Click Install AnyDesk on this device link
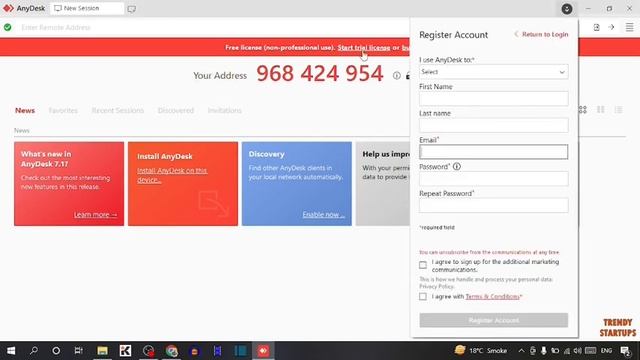 pyautogui.click(x=172, y=175)
